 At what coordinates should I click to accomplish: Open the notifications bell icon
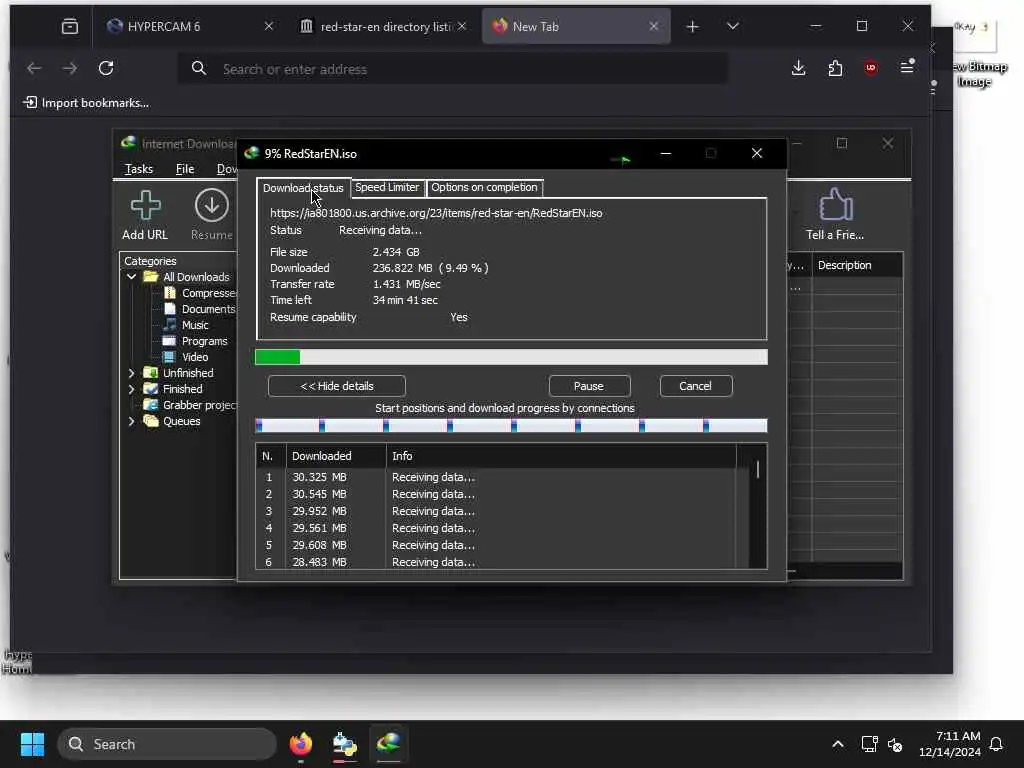coord(997,744)
